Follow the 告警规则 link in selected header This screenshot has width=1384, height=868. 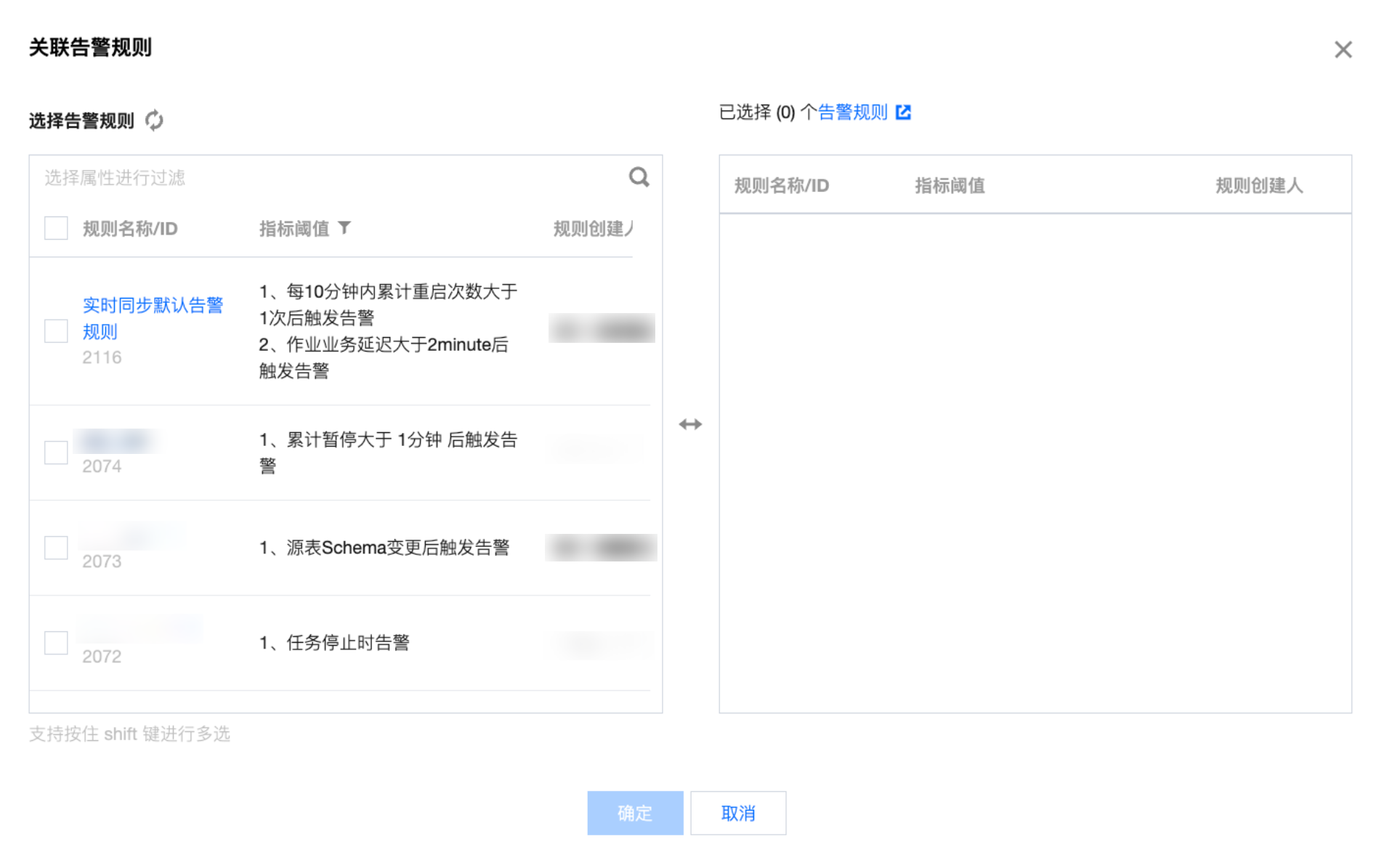[x=853, y=112]
